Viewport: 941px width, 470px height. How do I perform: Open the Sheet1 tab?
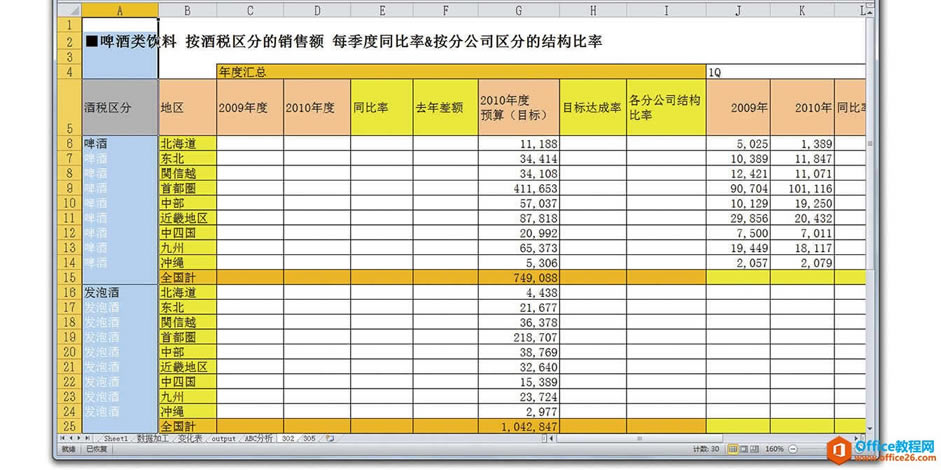point(116,439)
